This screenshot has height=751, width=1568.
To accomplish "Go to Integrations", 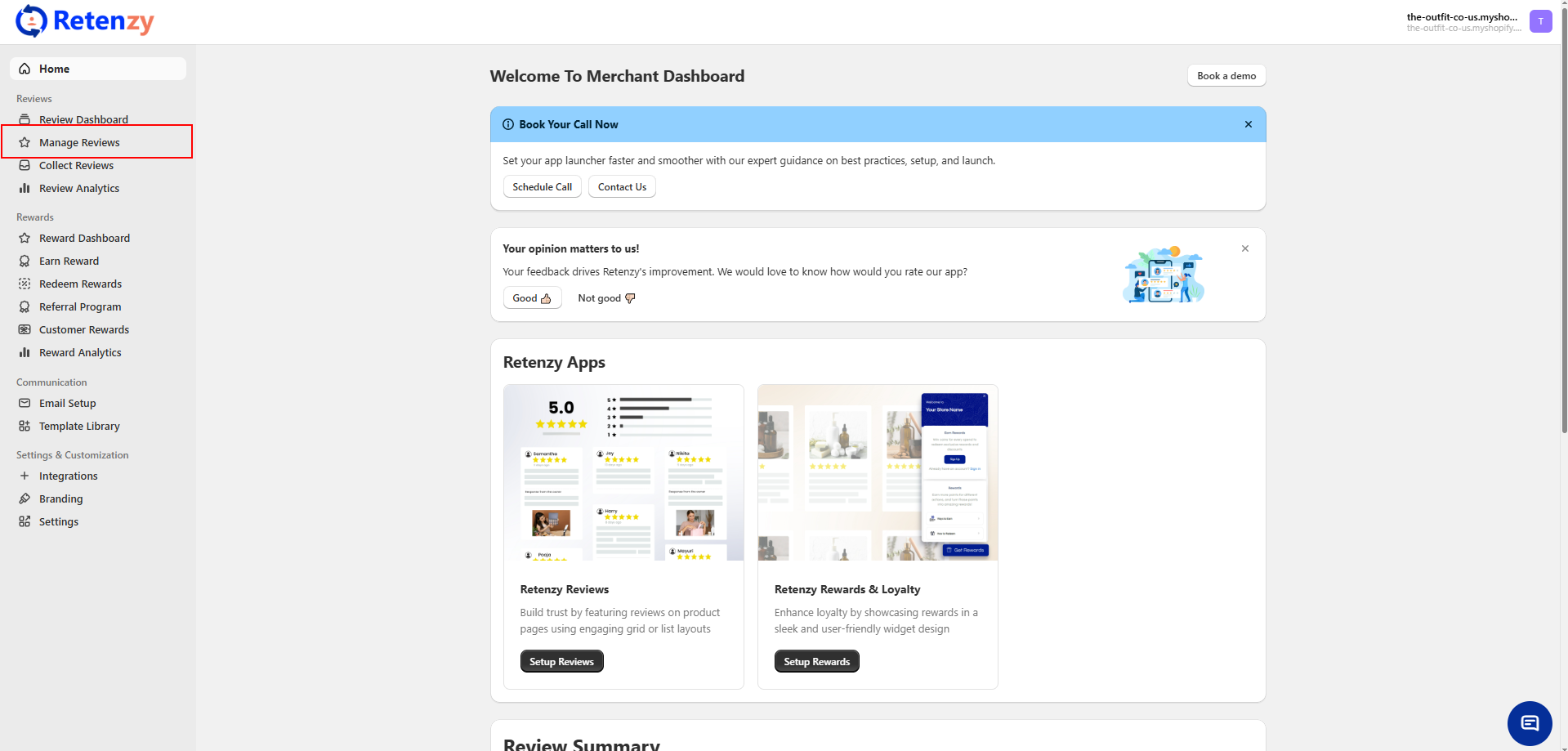I will 98,476.
